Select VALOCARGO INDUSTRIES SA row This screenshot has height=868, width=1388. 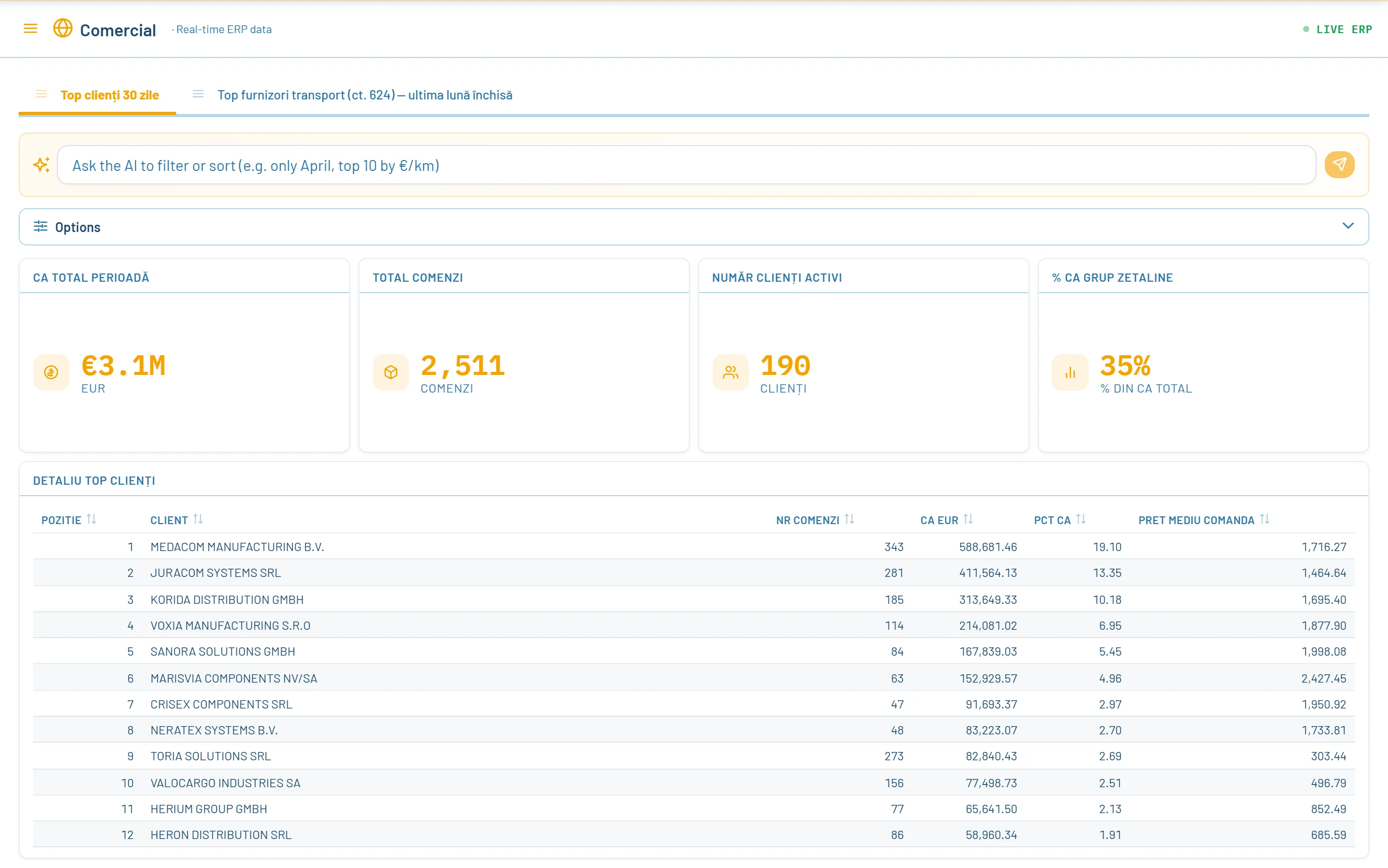tap(693, 783)
